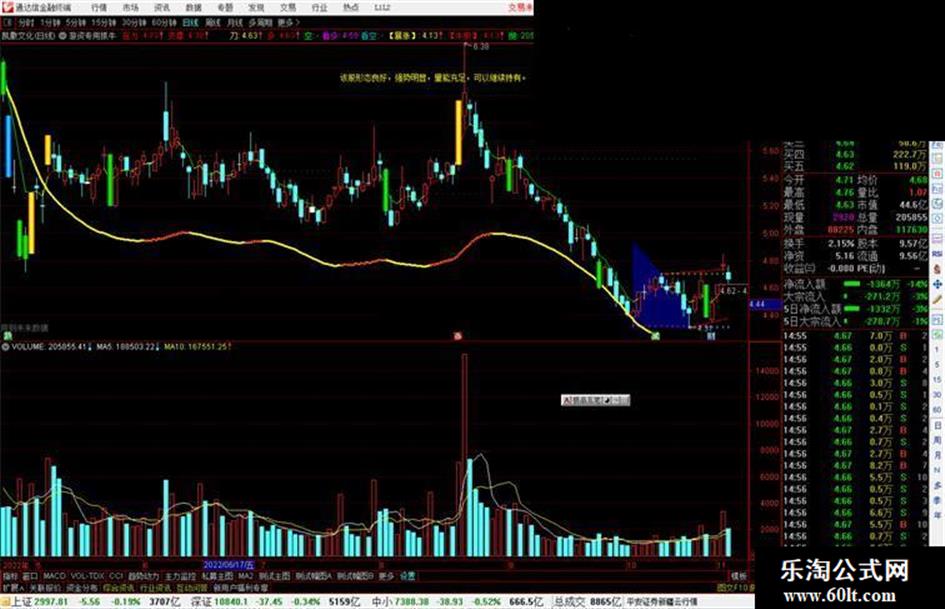Viewport: 945px width, 609px height.
Task: Click the Tongdaxin application logo icon
Action: [x=7, y=7]
